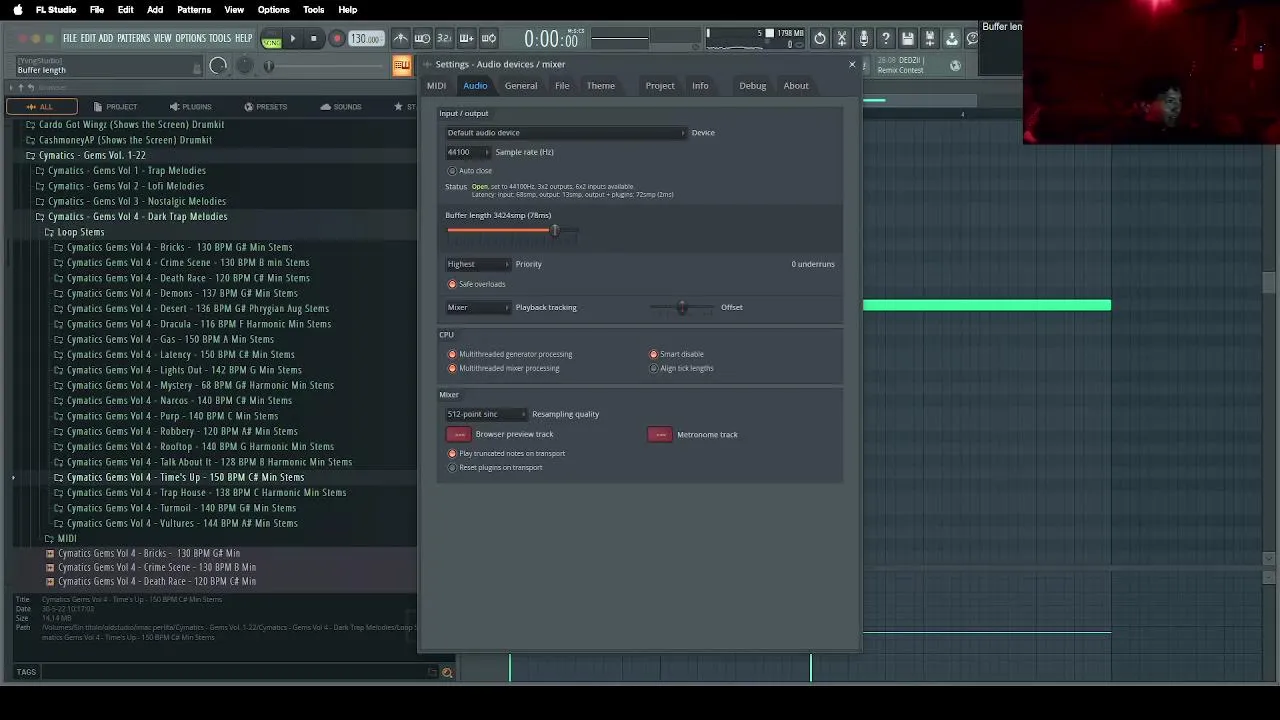Toggle the overdub/blend recording icon
This screenshot has width=1280, height=720.
pyautogui.click(x=466, y=39)
